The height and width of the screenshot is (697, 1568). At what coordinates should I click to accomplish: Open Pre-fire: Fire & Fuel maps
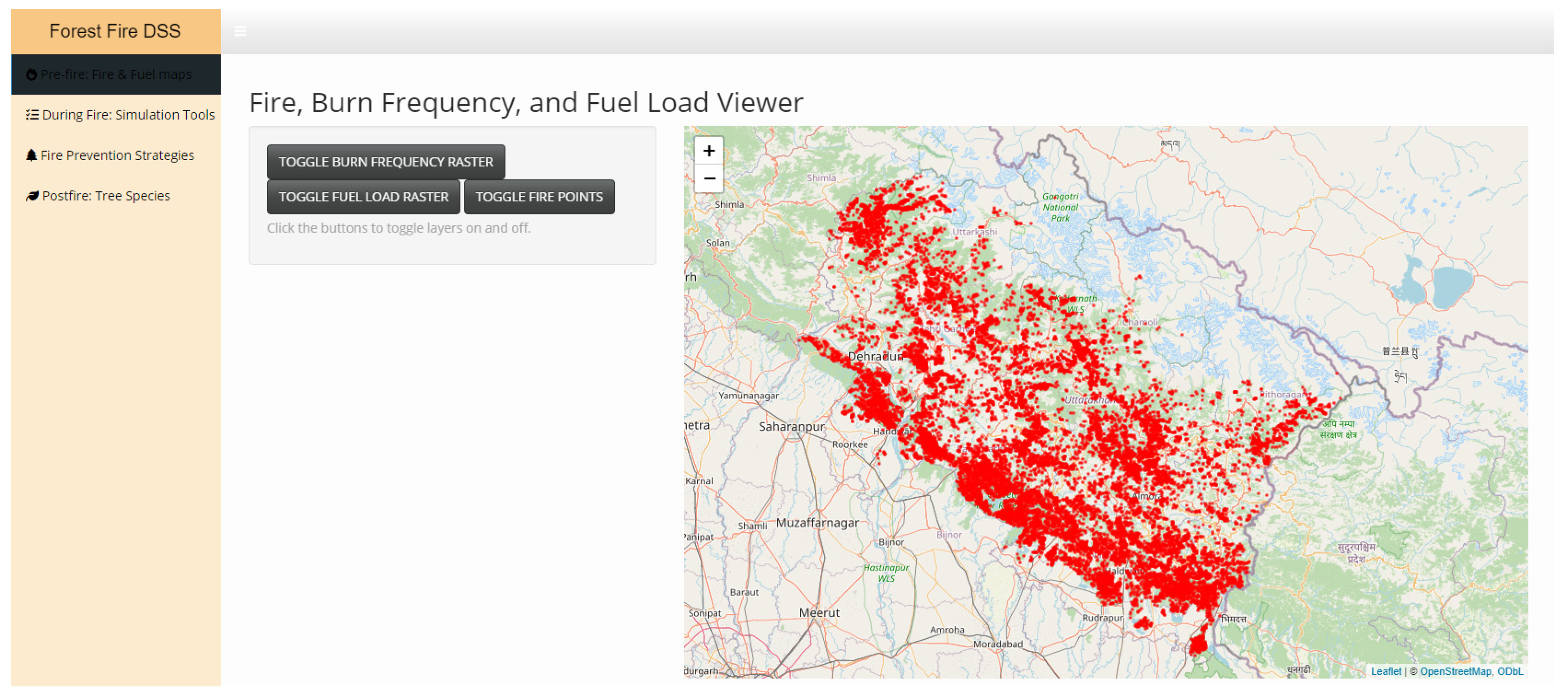116,74
